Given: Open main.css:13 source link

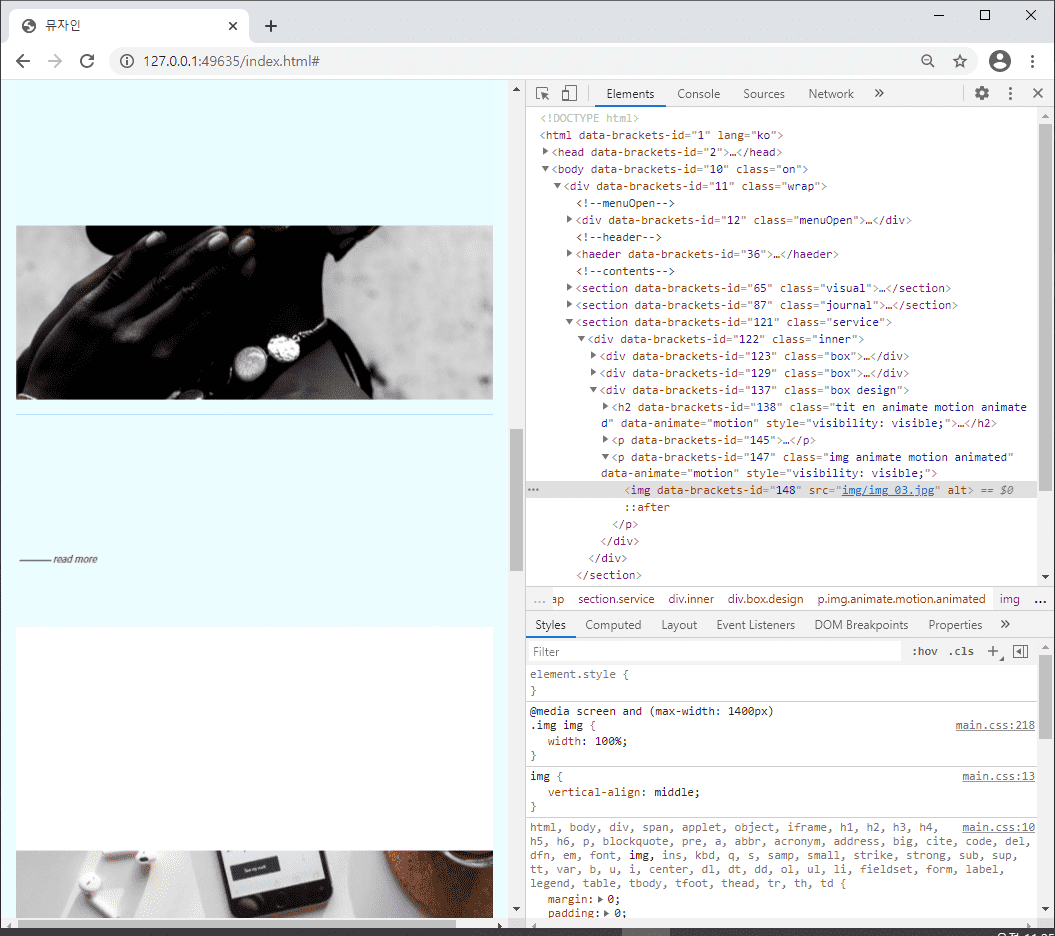Looking at the screenshot, I should click(x=998, y=777).
